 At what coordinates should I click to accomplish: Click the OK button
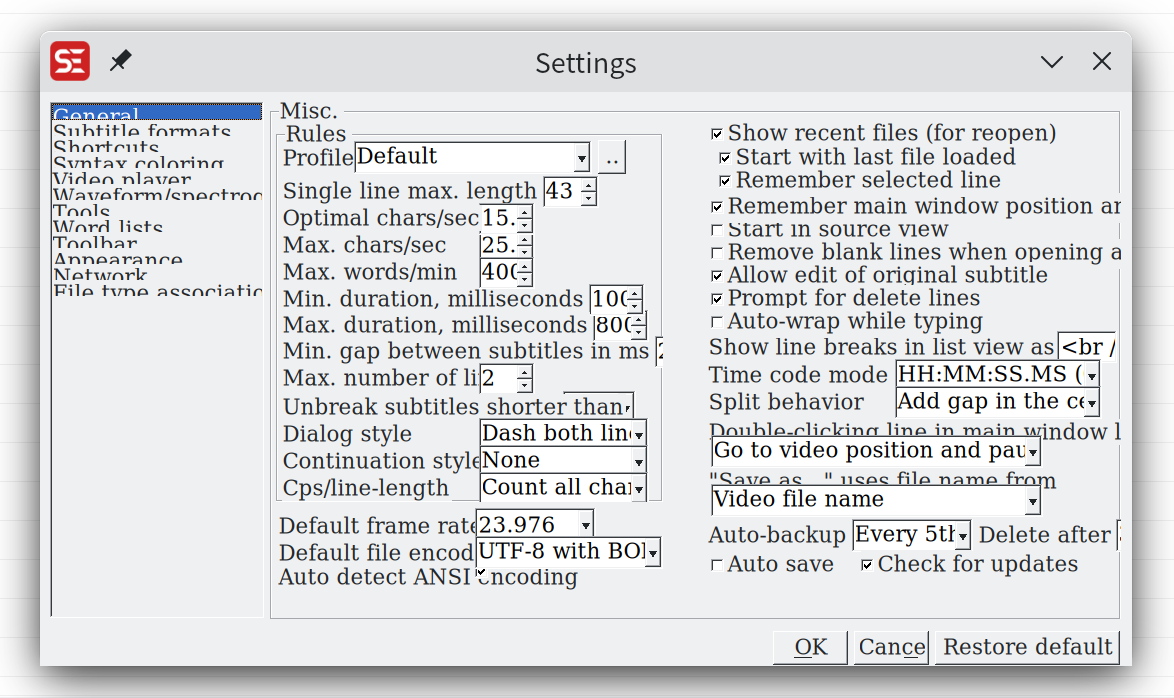point(809,647)
